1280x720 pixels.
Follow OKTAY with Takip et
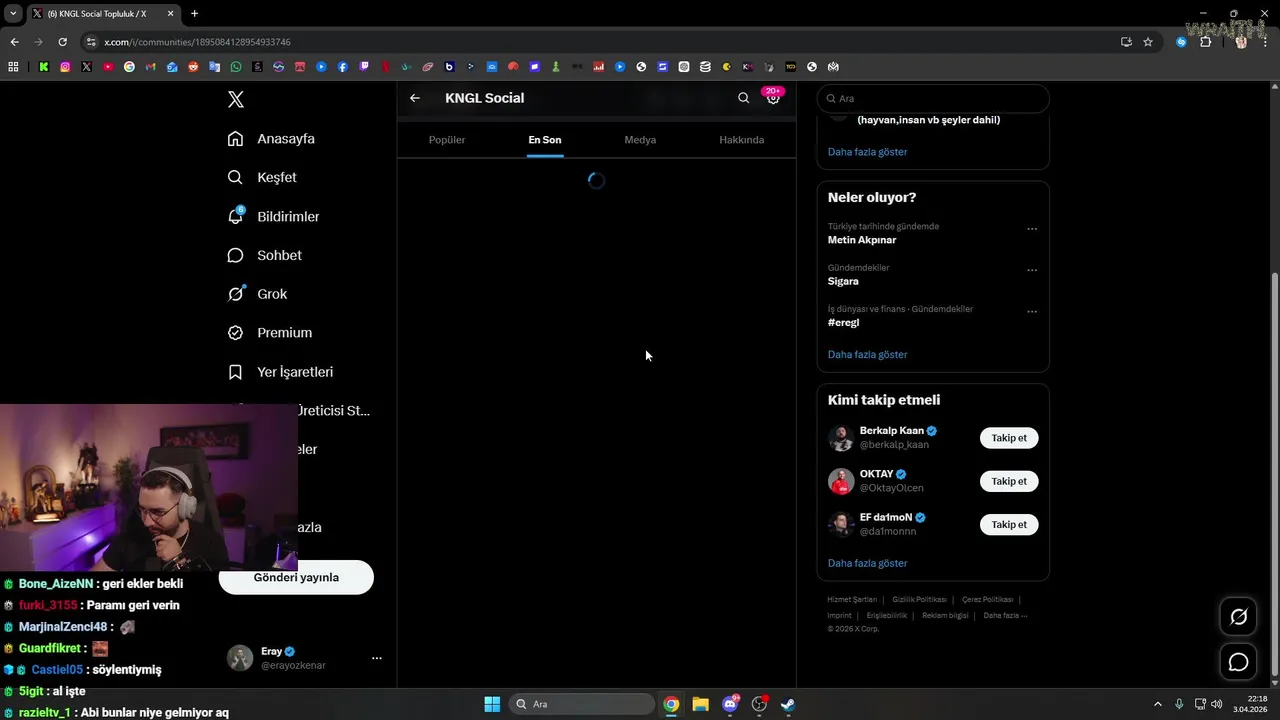click(1009, 481)
